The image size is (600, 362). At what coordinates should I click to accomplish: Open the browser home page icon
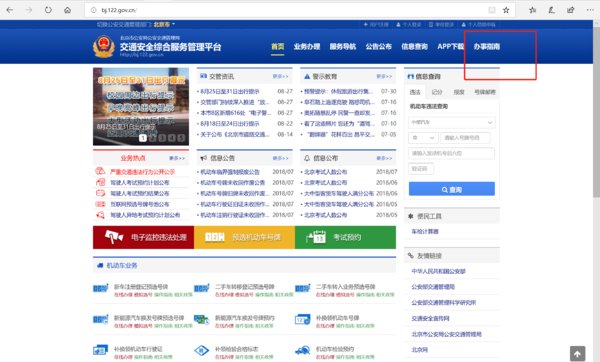[x=67, y=10]
